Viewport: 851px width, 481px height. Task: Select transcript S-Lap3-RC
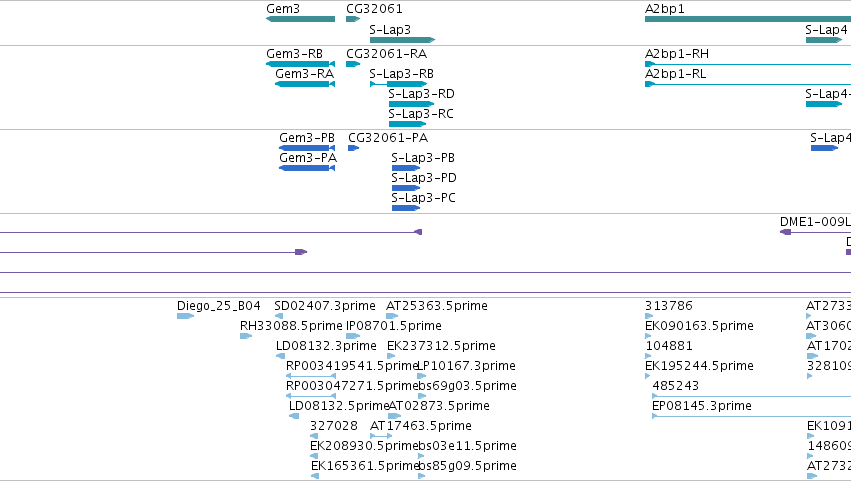[x=421, y=114]
